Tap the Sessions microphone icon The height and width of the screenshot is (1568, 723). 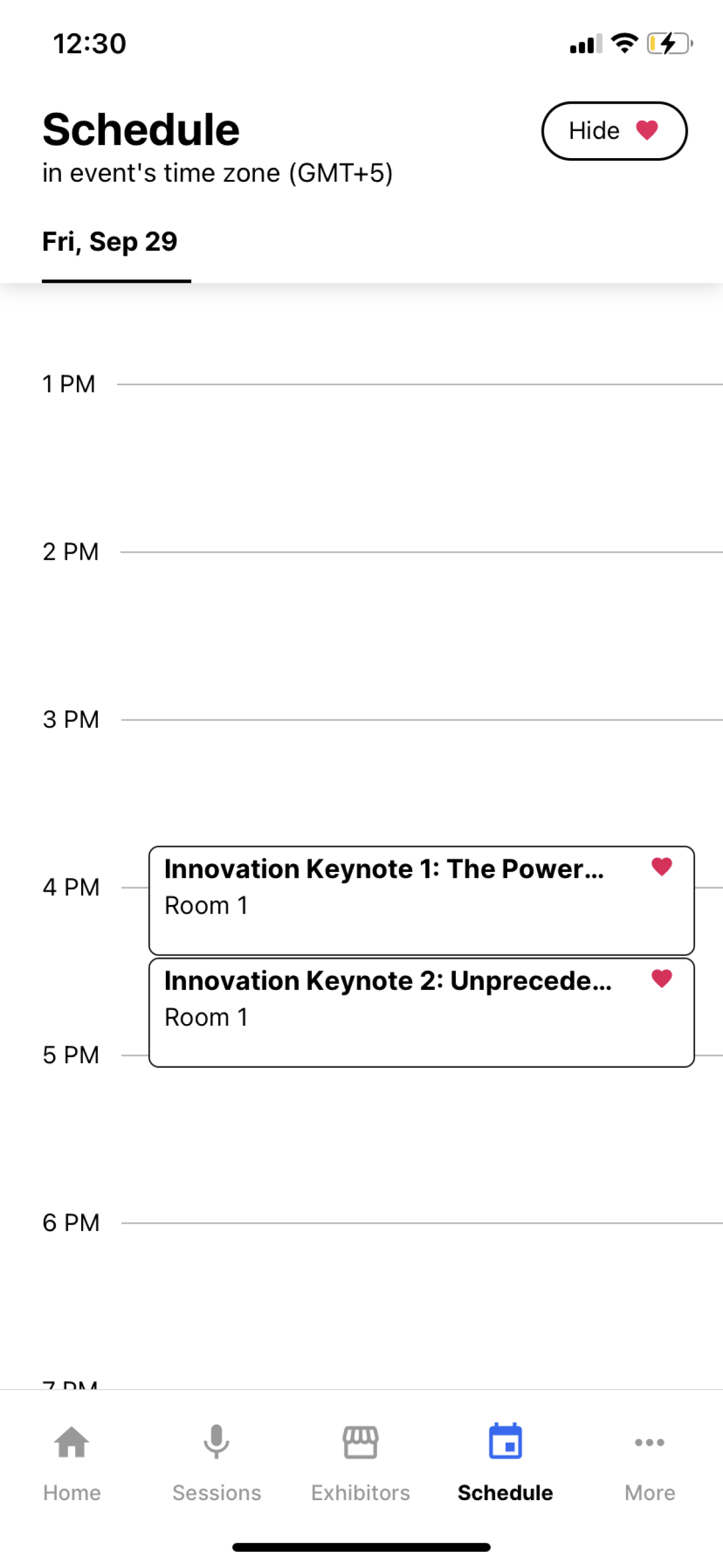coord(216,1441)
